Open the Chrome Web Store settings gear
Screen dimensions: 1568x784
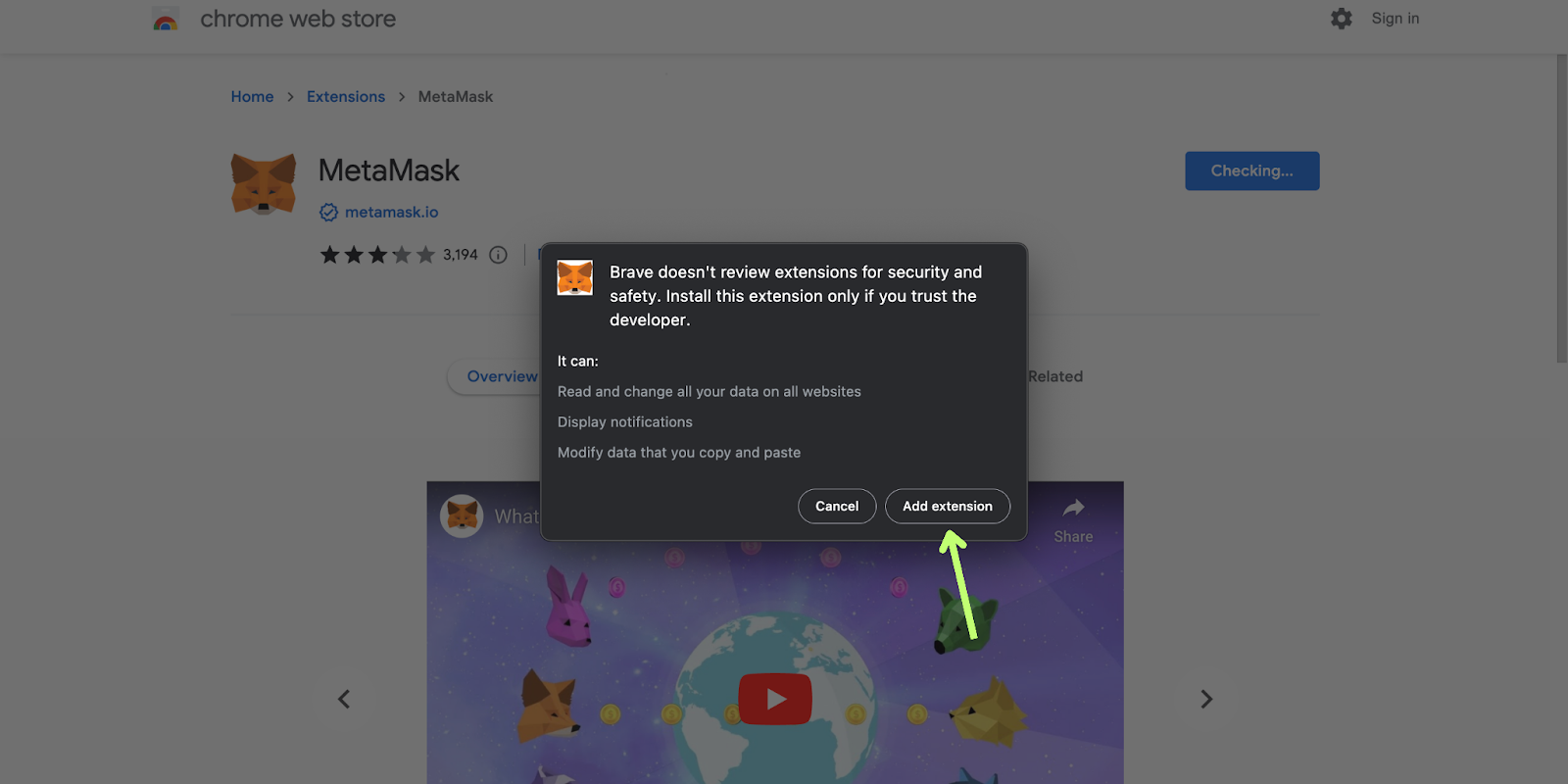tap(1342, 19)
